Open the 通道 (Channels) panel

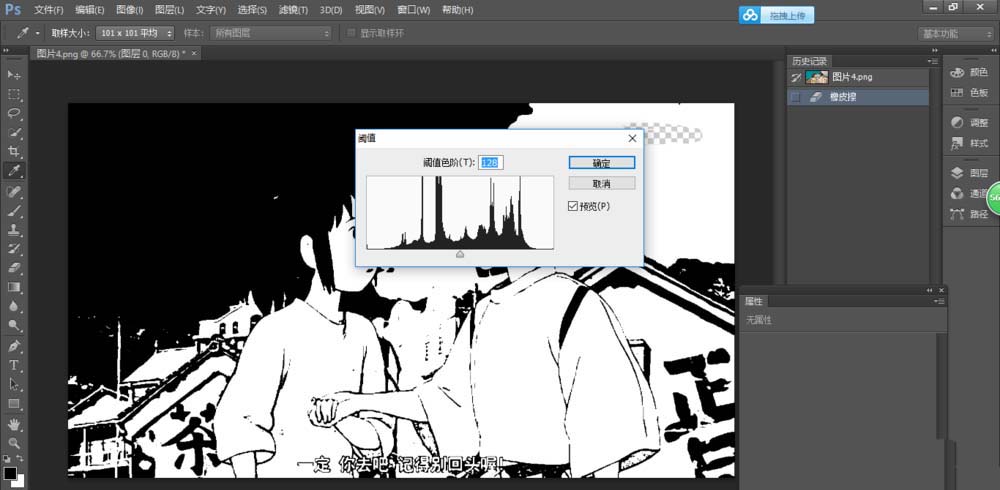point(967,194)
